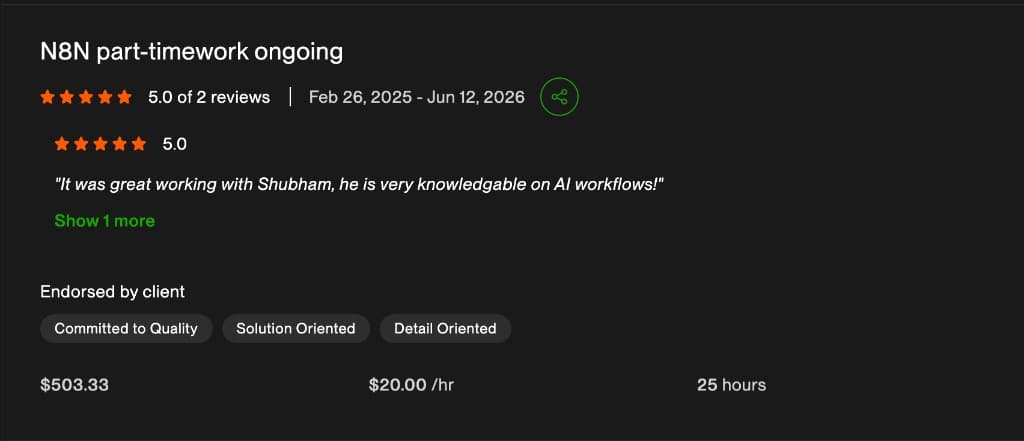The width and height of the screenshot is (1024, 441).
Task: Select the Detail Oriented badge
Action: pyautogui.click(x=445, y=329)
